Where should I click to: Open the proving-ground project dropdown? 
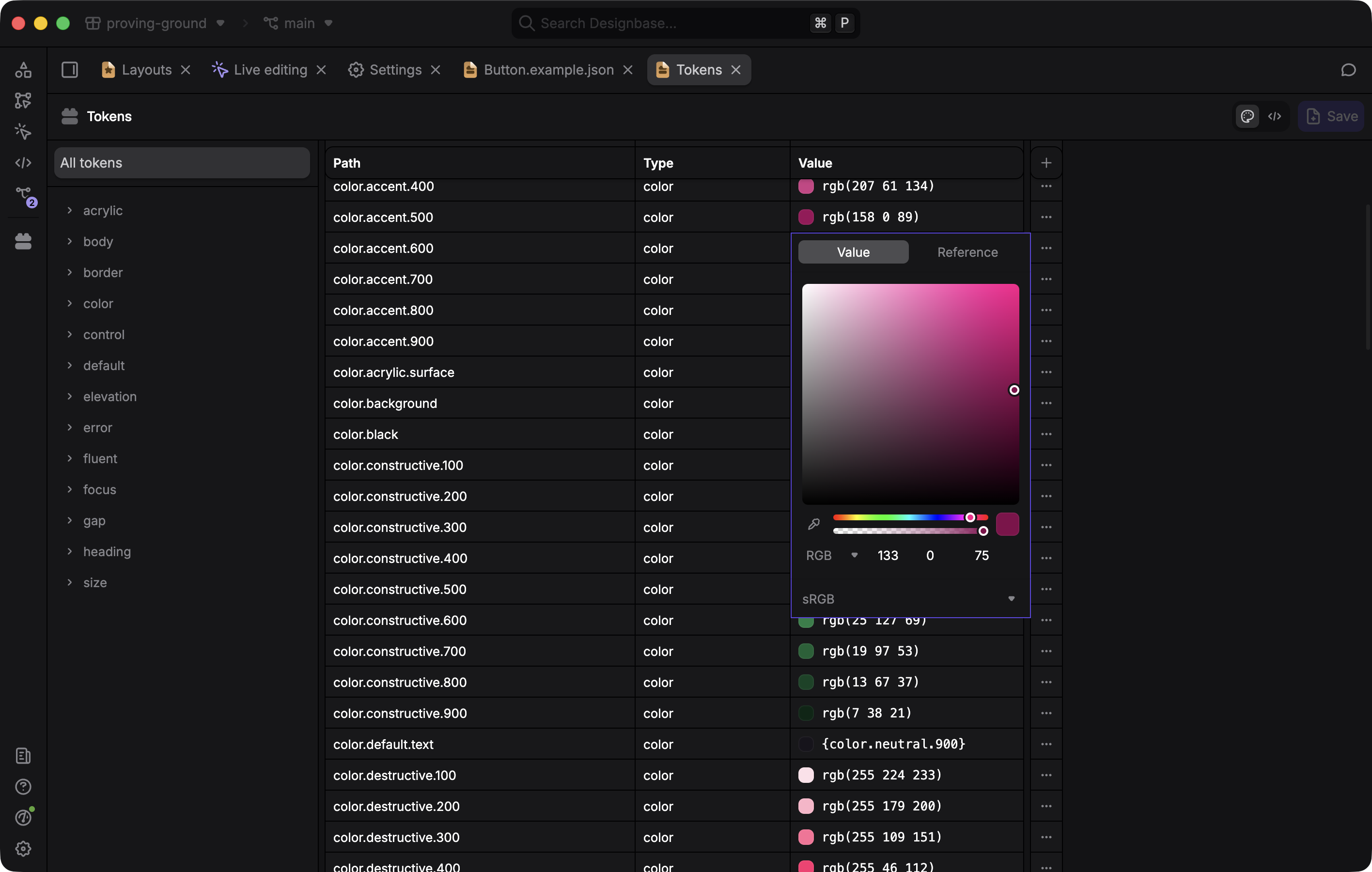click(156, 23)
